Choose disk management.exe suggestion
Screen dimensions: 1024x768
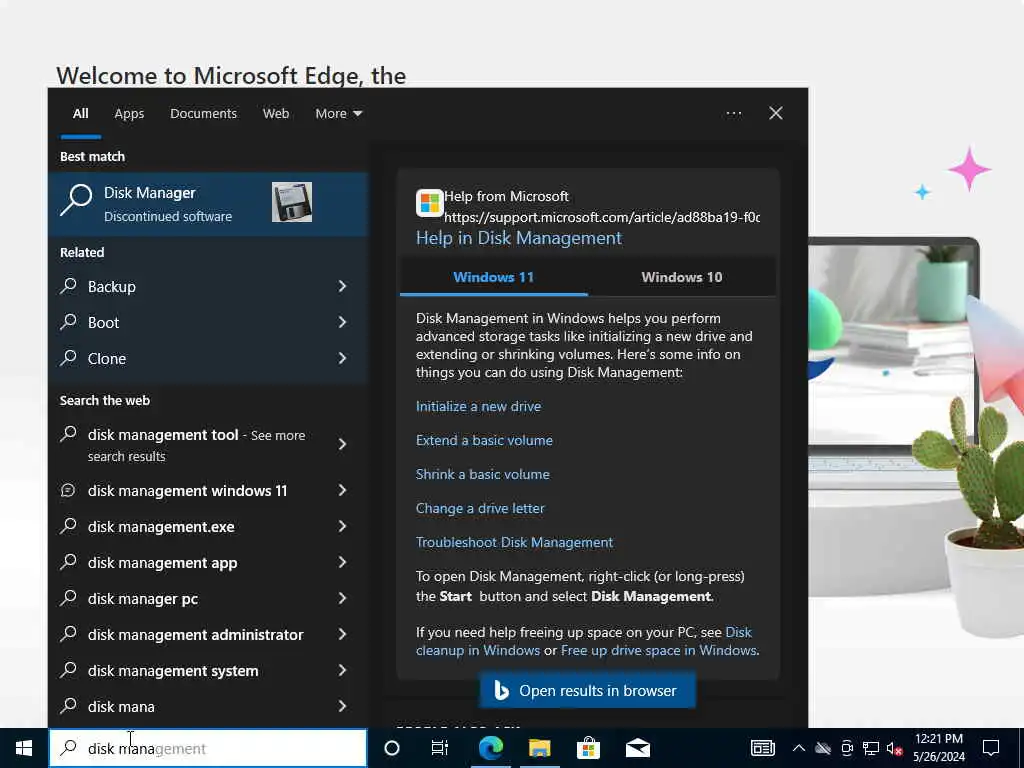coord(208,526)
